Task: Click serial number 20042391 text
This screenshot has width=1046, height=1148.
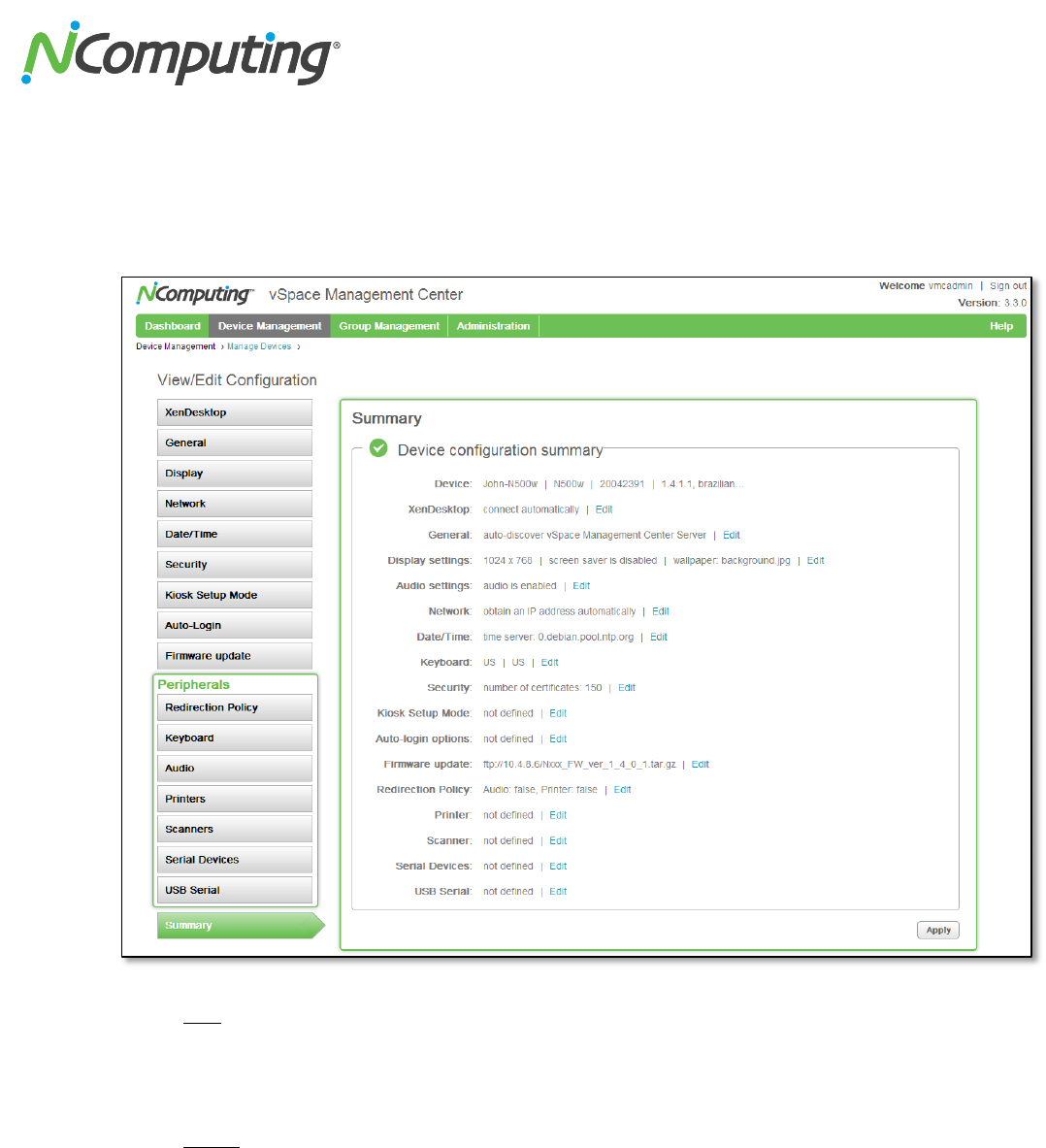Action: (x=621, y=484)
